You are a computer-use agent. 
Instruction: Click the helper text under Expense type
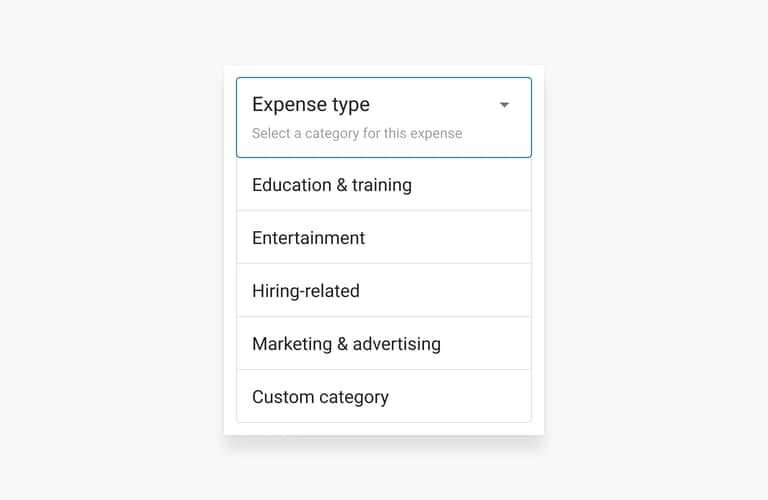pos(356,133)
